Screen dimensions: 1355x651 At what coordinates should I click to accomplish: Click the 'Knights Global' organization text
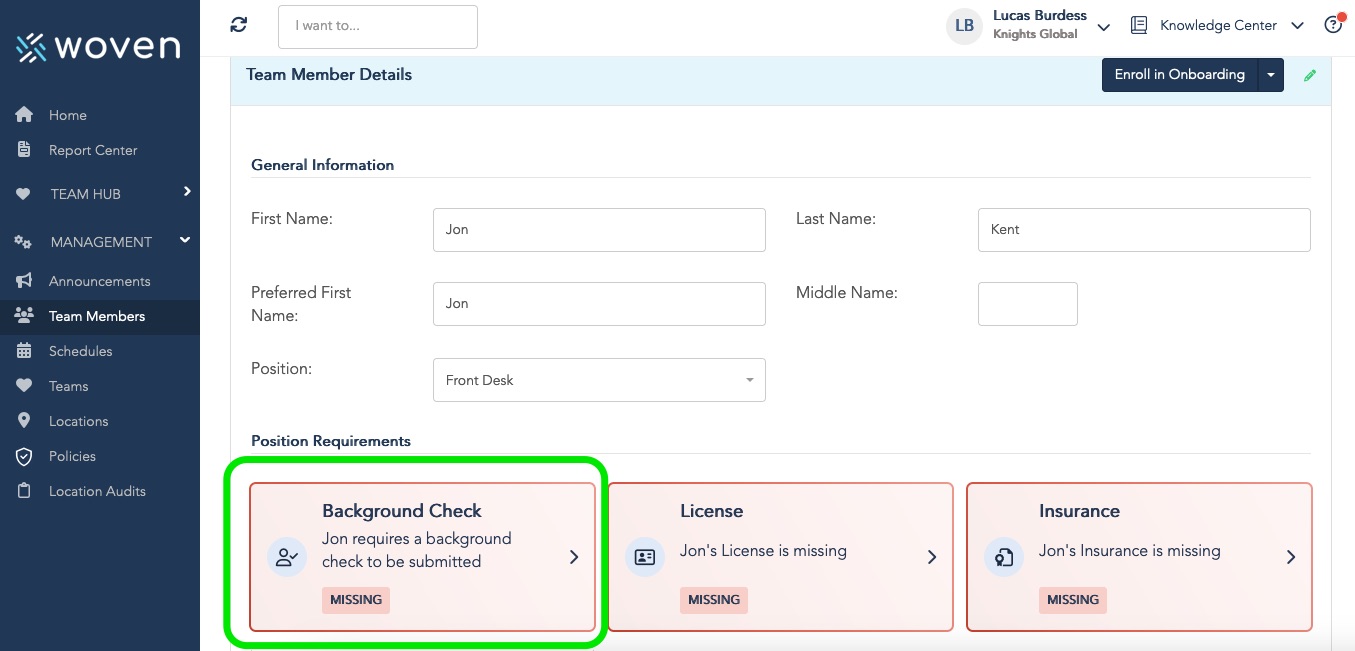click(x=1035, y=34)
